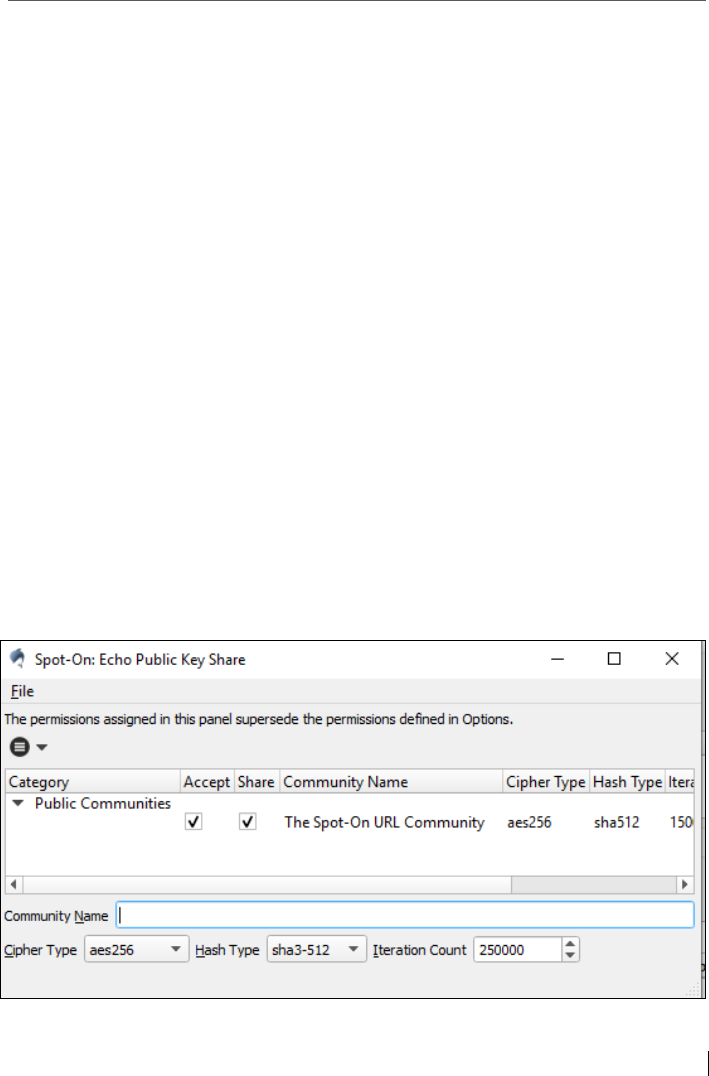Viewport: 709px width, 1076px height.
Task: Uncheck Share for The Spot-On URL Community
Action: click(x=248, y=821)
